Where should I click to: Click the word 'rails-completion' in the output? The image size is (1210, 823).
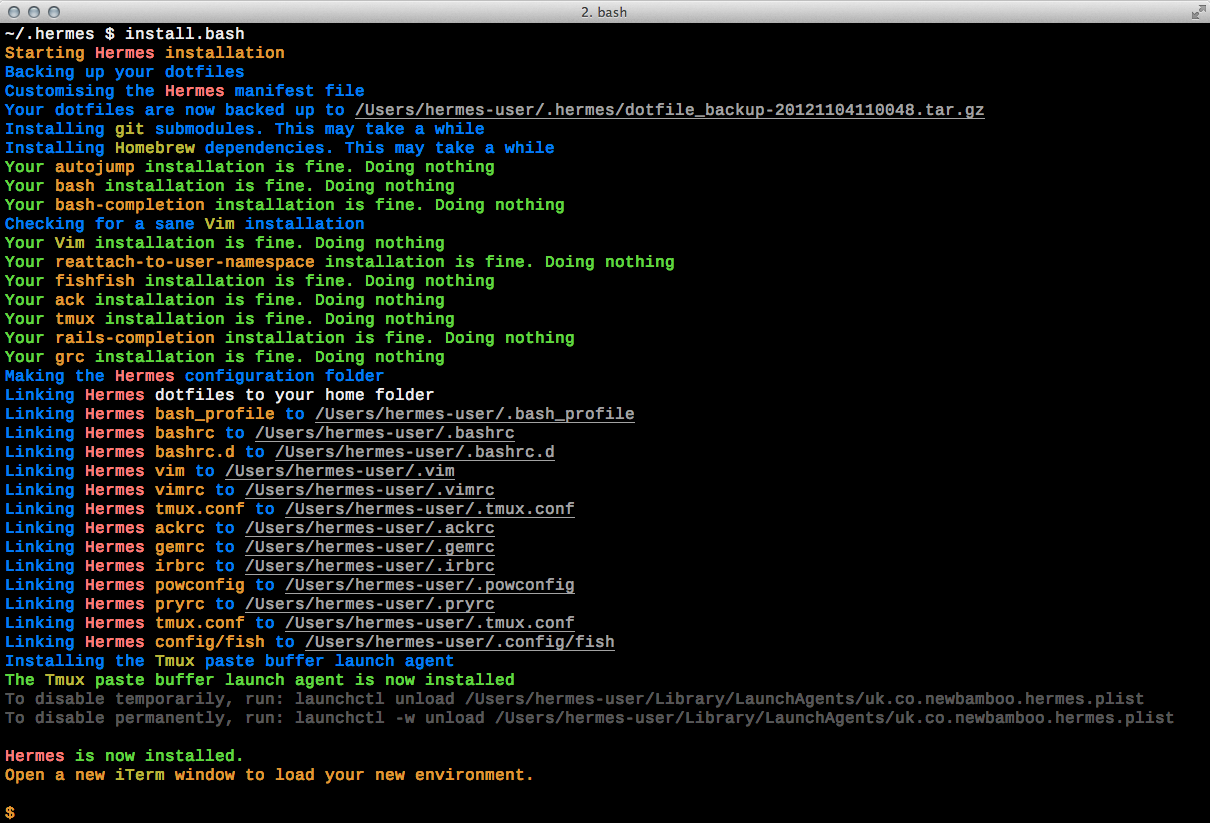click(x=135, y=338)
